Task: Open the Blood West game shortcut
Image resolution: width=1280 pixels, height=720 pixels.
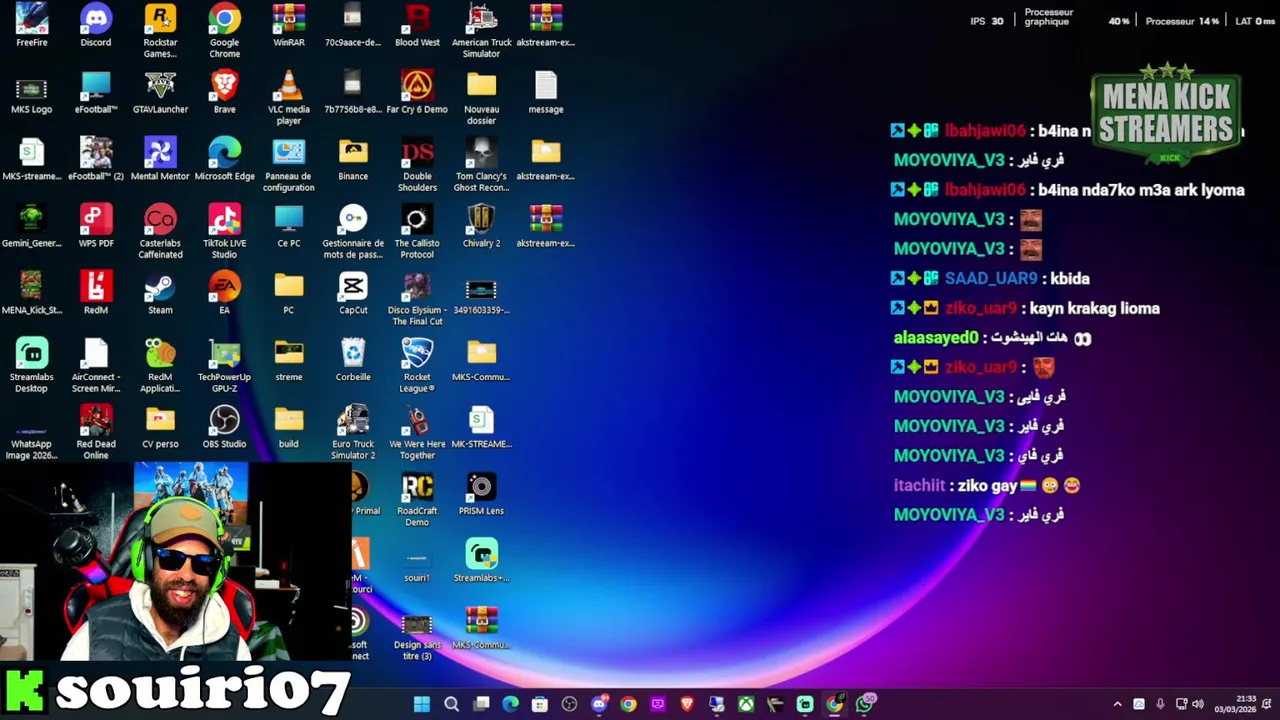Action: click(417, 26)
